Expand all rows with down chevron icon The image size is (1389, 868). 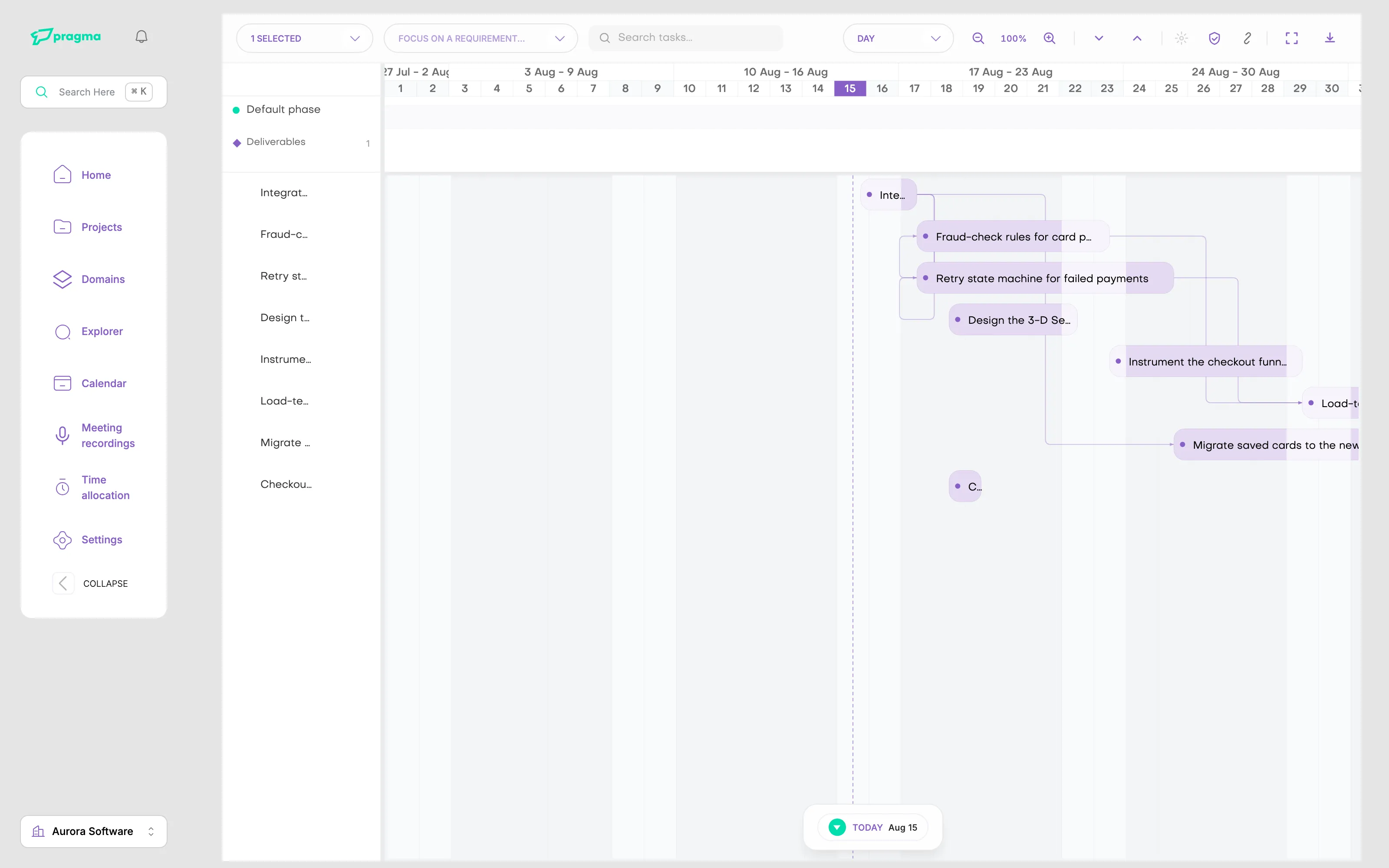click(x=1099, y=39)
